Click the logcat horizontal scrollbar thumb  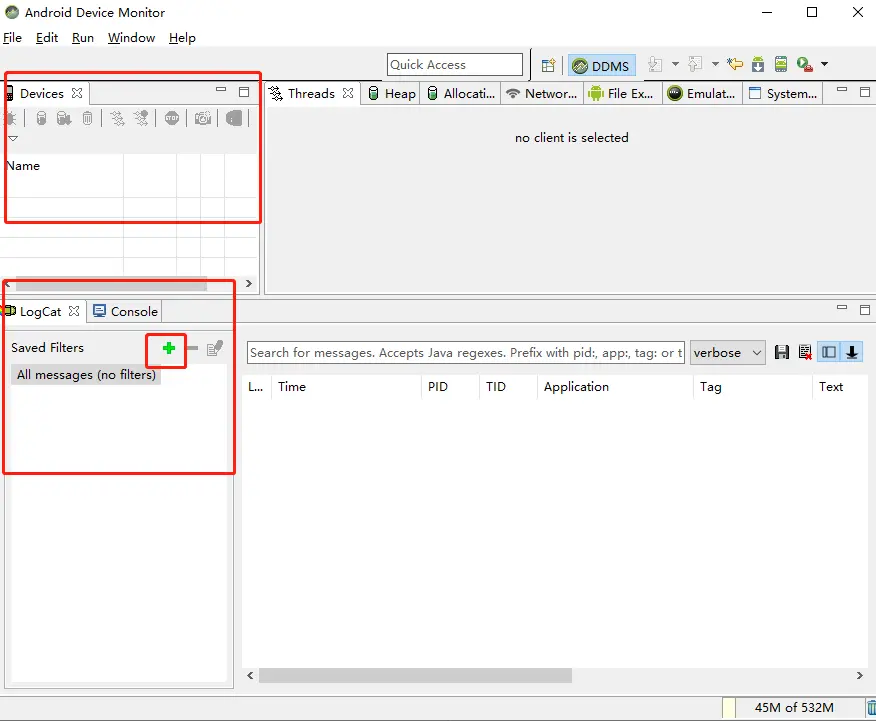click(415, 675)
